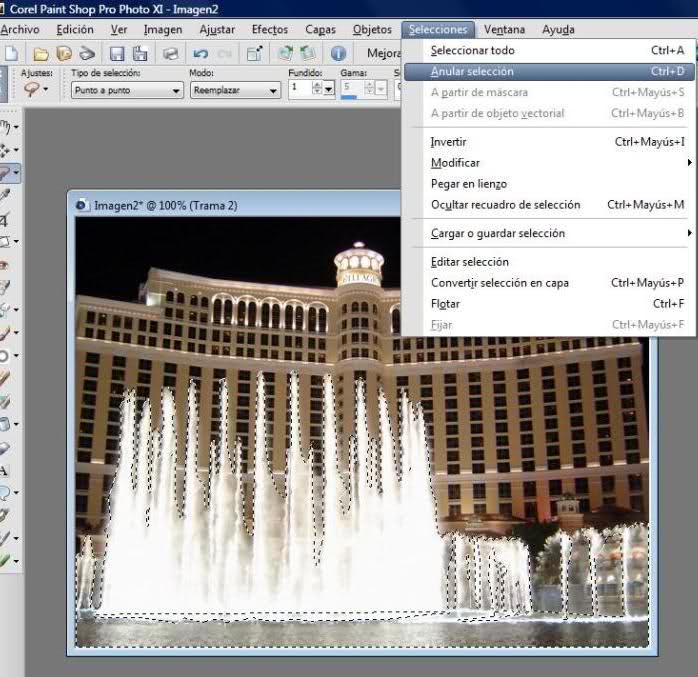Expand the Modificar submenu arrow
This screenshot has width=698, height=677.
[x=689, y=162]
